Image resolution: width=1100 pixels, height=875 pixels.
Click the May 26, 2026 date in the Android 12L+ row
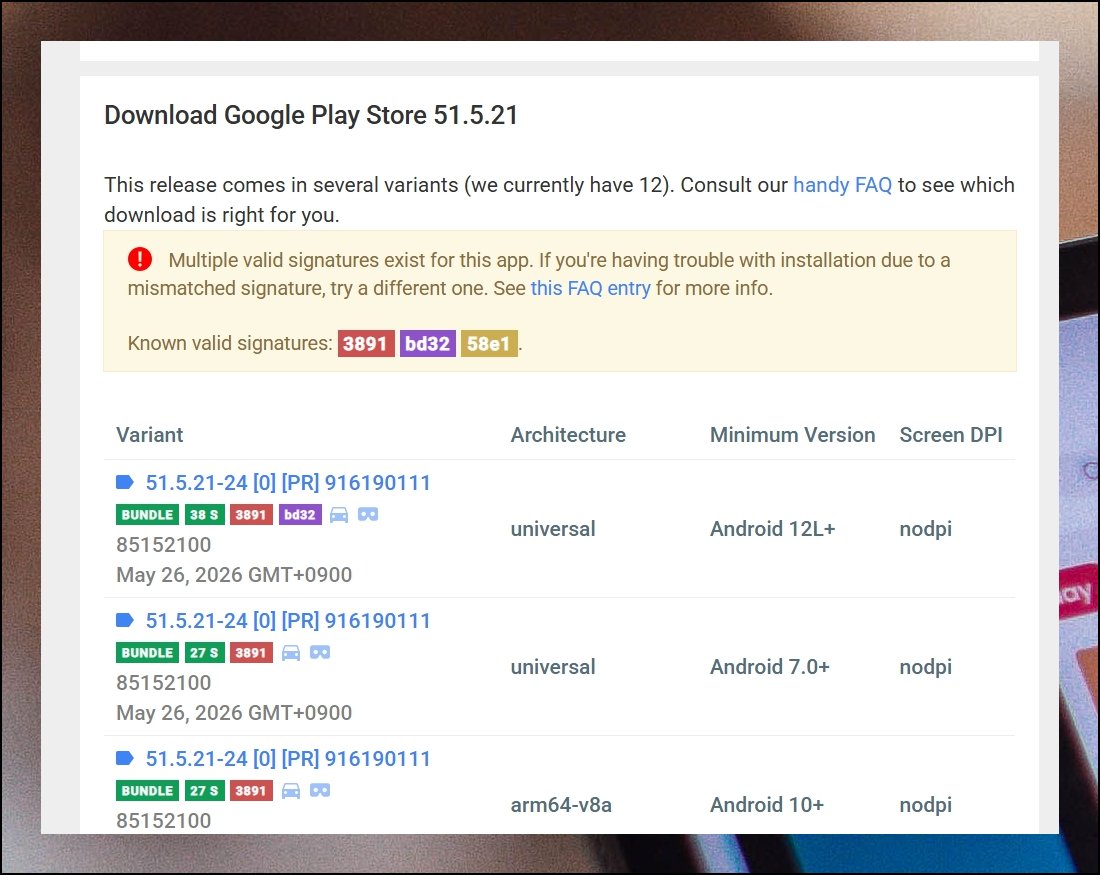[x=234, y=575]
